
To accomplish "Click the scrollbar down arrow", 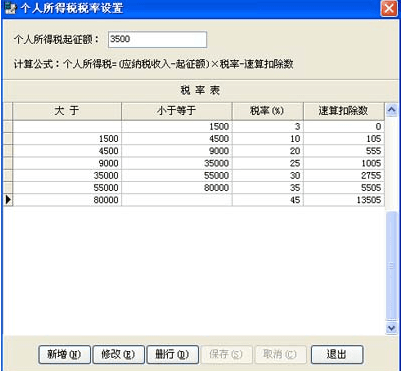I will 391,328.
